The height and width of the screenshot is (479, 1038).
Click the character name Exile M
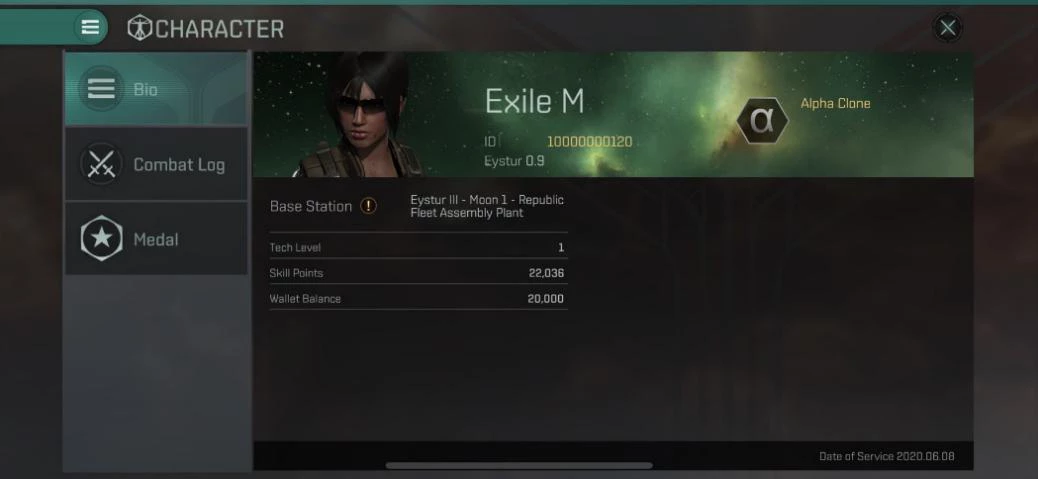click(x=534, y=101)
